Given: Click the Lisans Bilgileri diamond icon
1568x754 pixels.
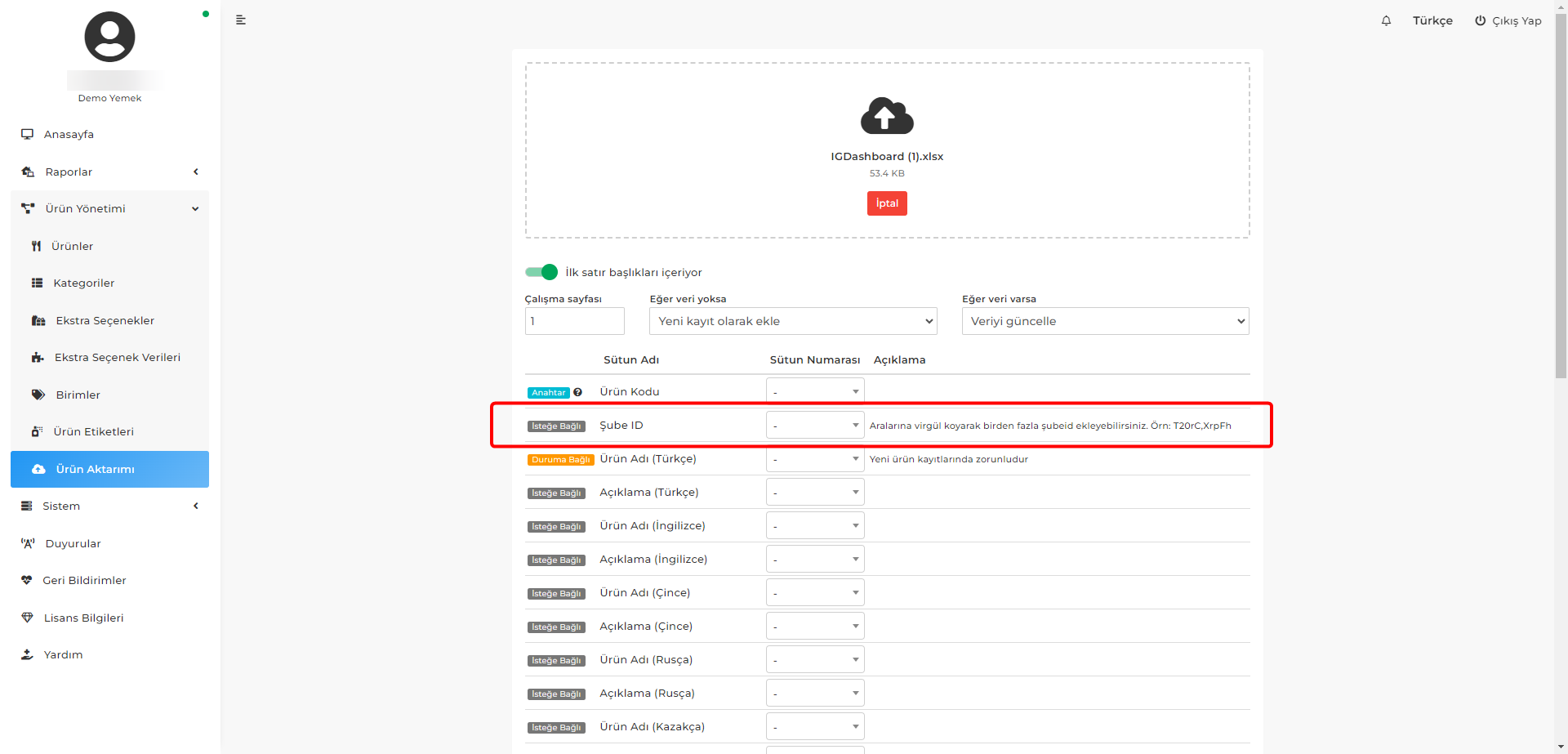Looking at the screenshot, I should (27, 618).
